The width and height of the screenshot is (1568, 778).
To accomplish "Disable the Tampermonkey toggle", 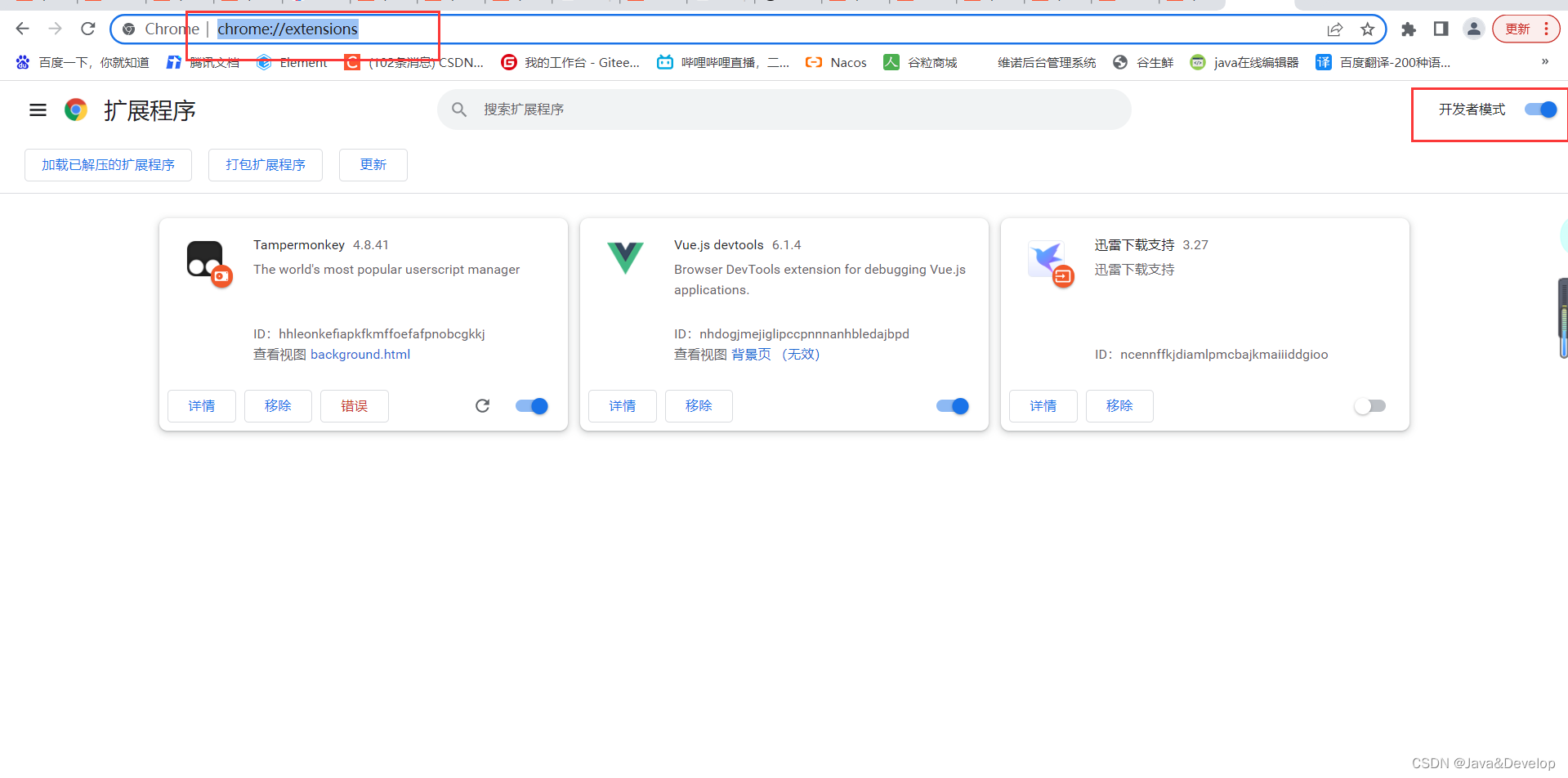I will 532,406.
